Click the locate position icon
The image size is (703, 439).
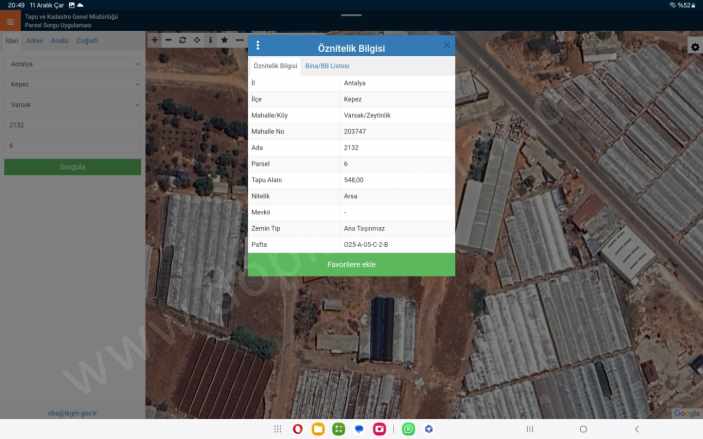pos(196,40)
